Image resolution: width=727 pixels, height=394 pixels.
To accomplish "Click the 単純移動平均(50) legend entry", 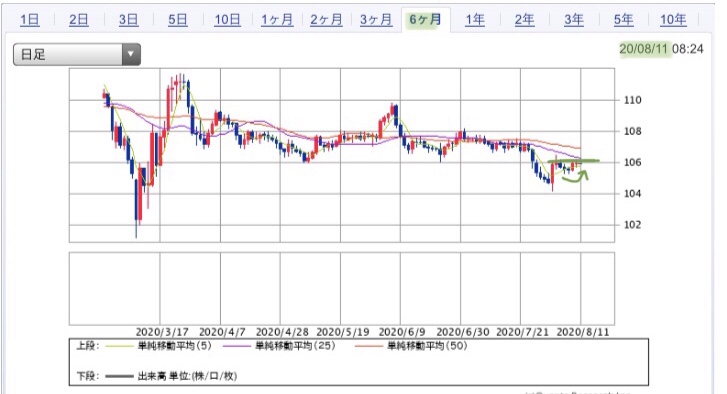I will [427, 346].
